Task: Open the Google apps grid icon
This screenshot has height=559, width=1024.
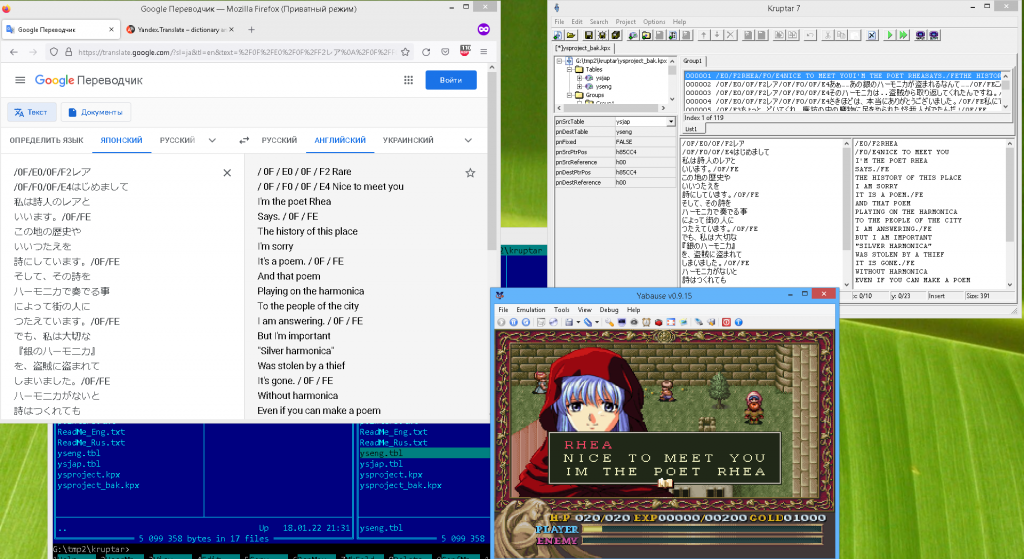Action: click(x=408, y=80)
